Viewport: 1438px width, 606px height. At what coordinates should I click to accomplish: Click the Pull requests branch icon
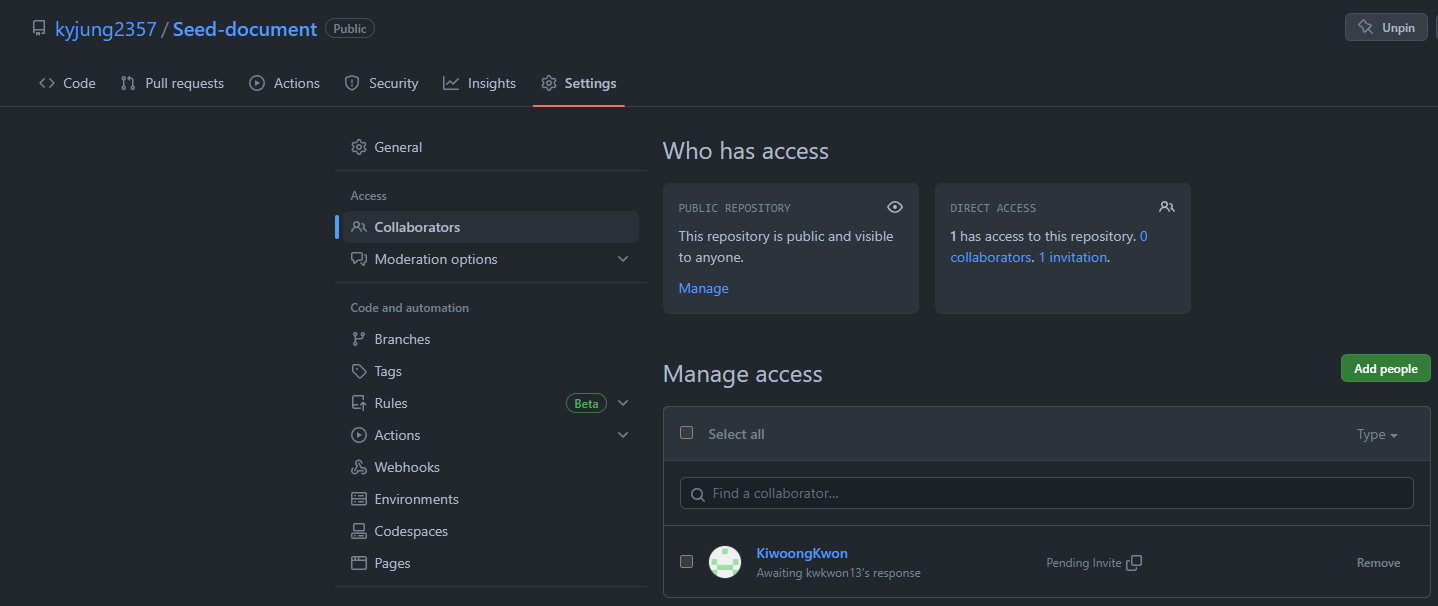[x=128, y=83]
